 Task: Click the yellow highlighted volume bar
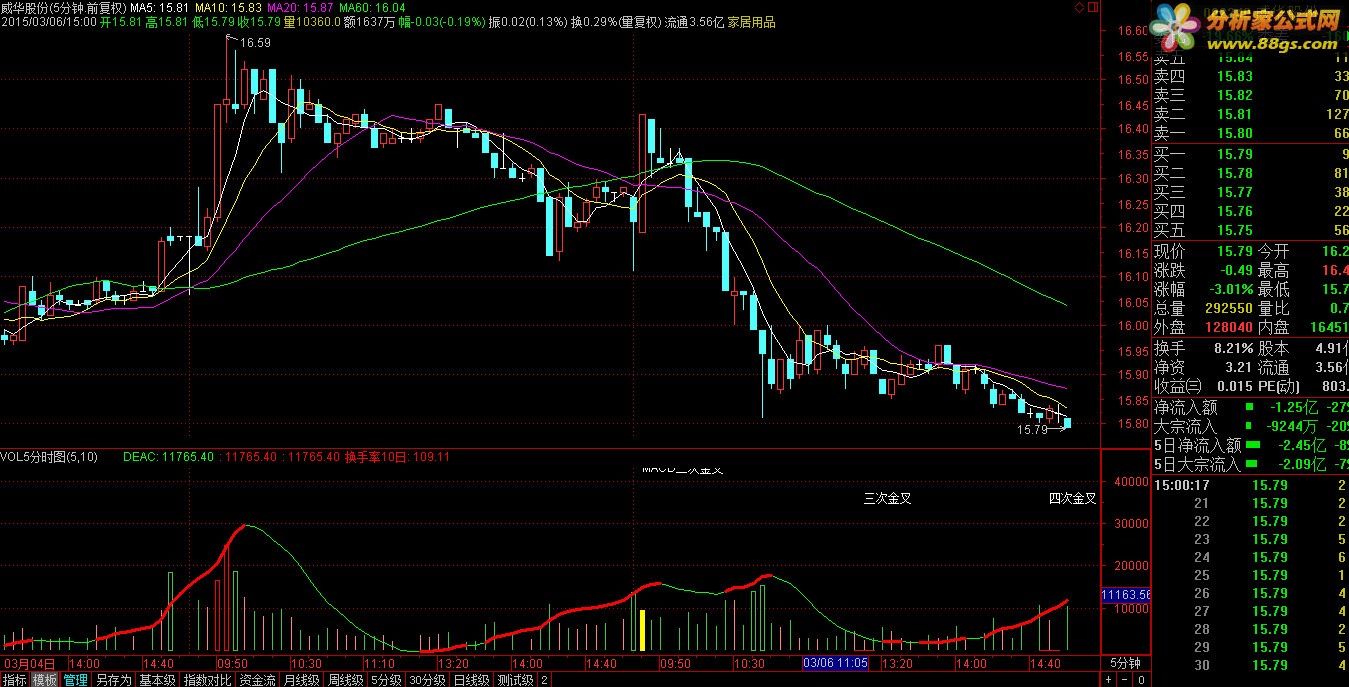(642, 630)
